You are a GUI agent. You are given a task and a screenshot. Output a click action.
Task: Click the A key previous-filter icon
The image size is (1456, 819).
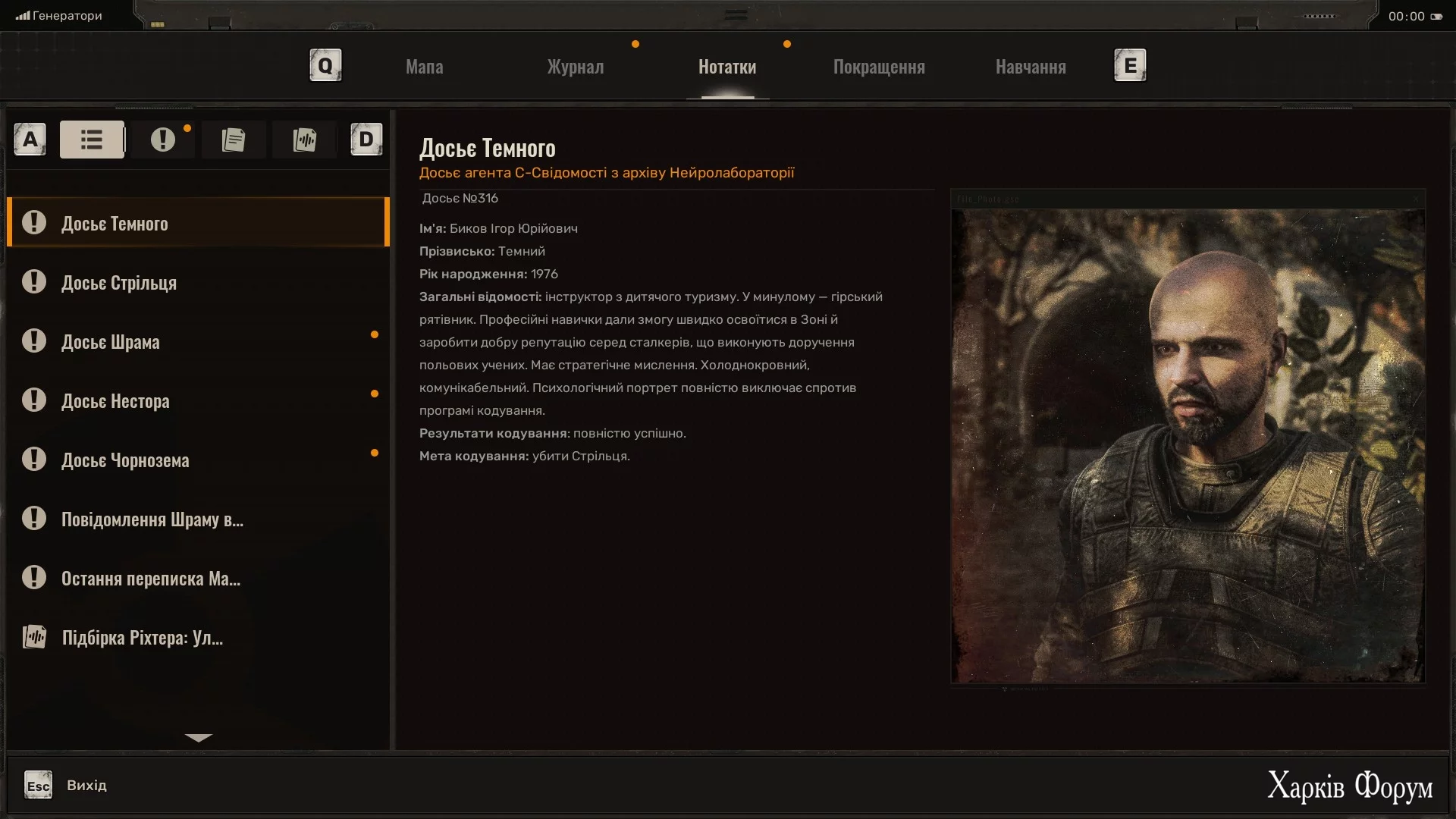pos(30,140)
